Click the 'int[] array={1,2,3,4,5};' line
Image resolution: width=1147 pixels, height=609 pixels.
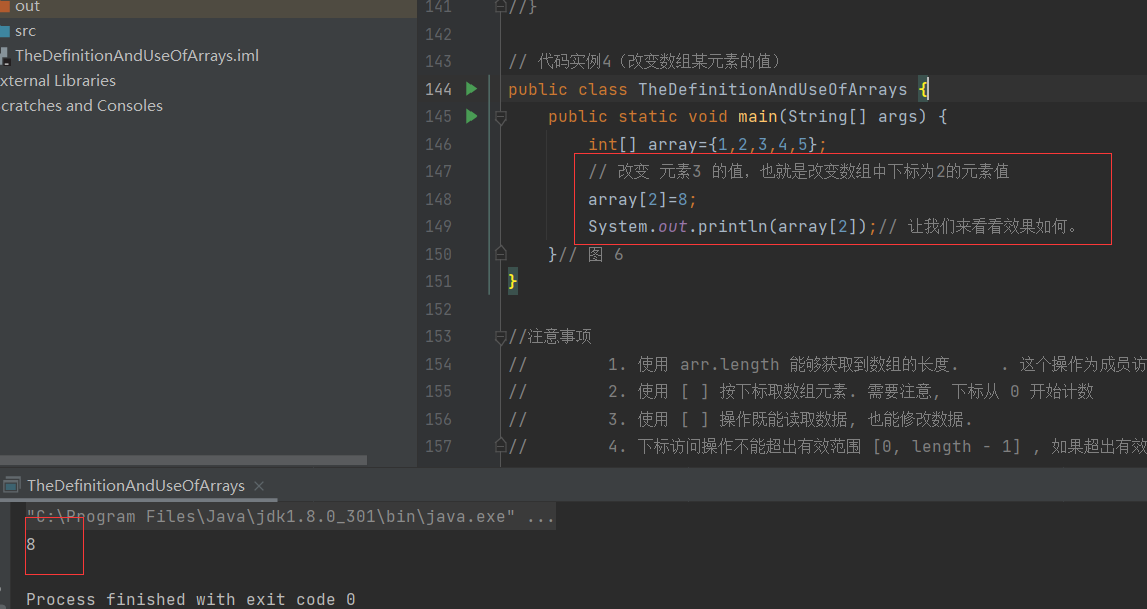pos(707,145)
